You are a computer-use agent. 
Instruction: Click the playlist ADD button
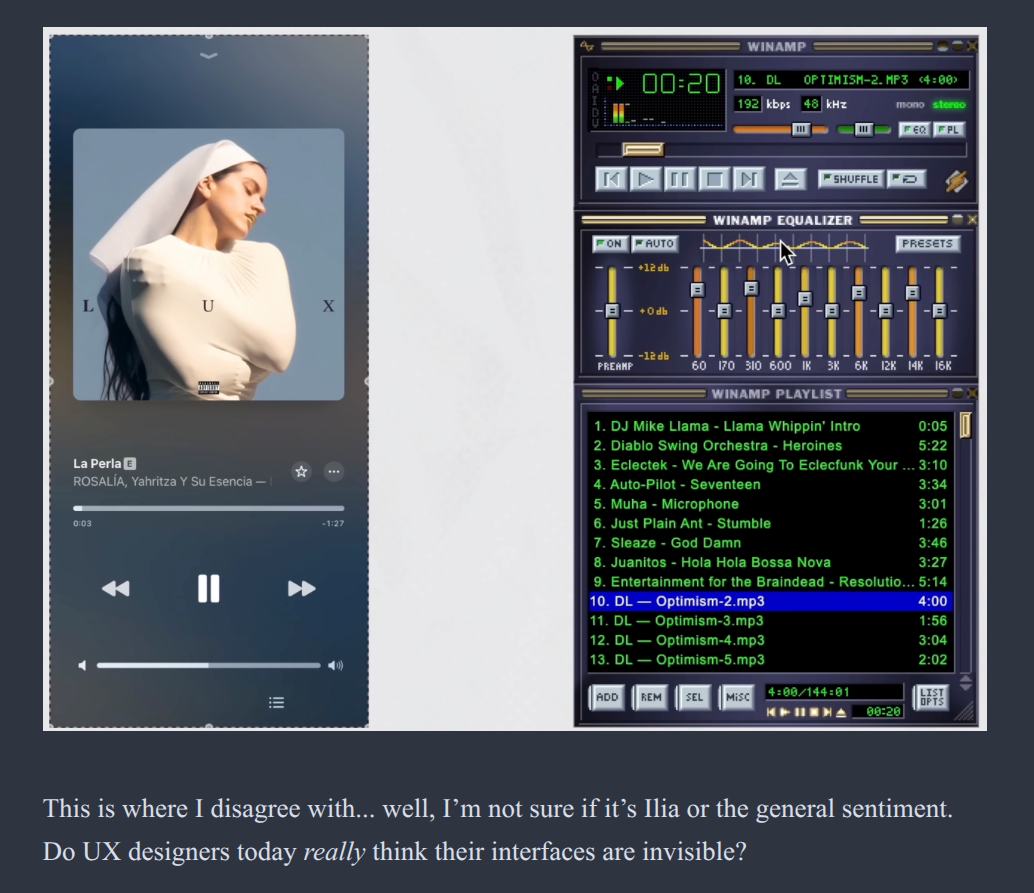tap(607, 697)
